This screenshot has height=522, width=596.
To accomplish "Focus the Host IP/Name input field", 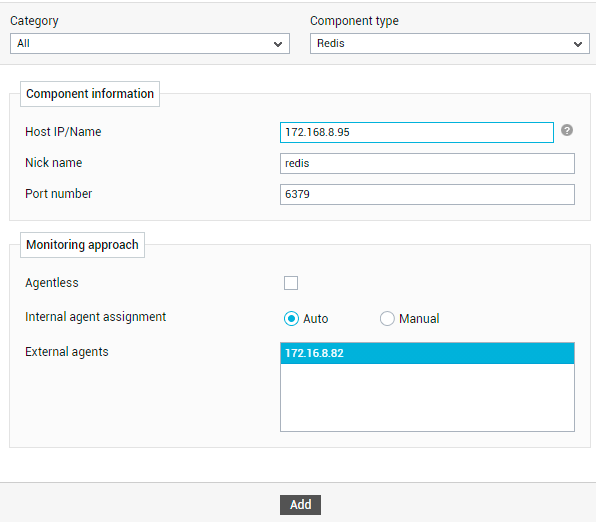I will 417,132.
